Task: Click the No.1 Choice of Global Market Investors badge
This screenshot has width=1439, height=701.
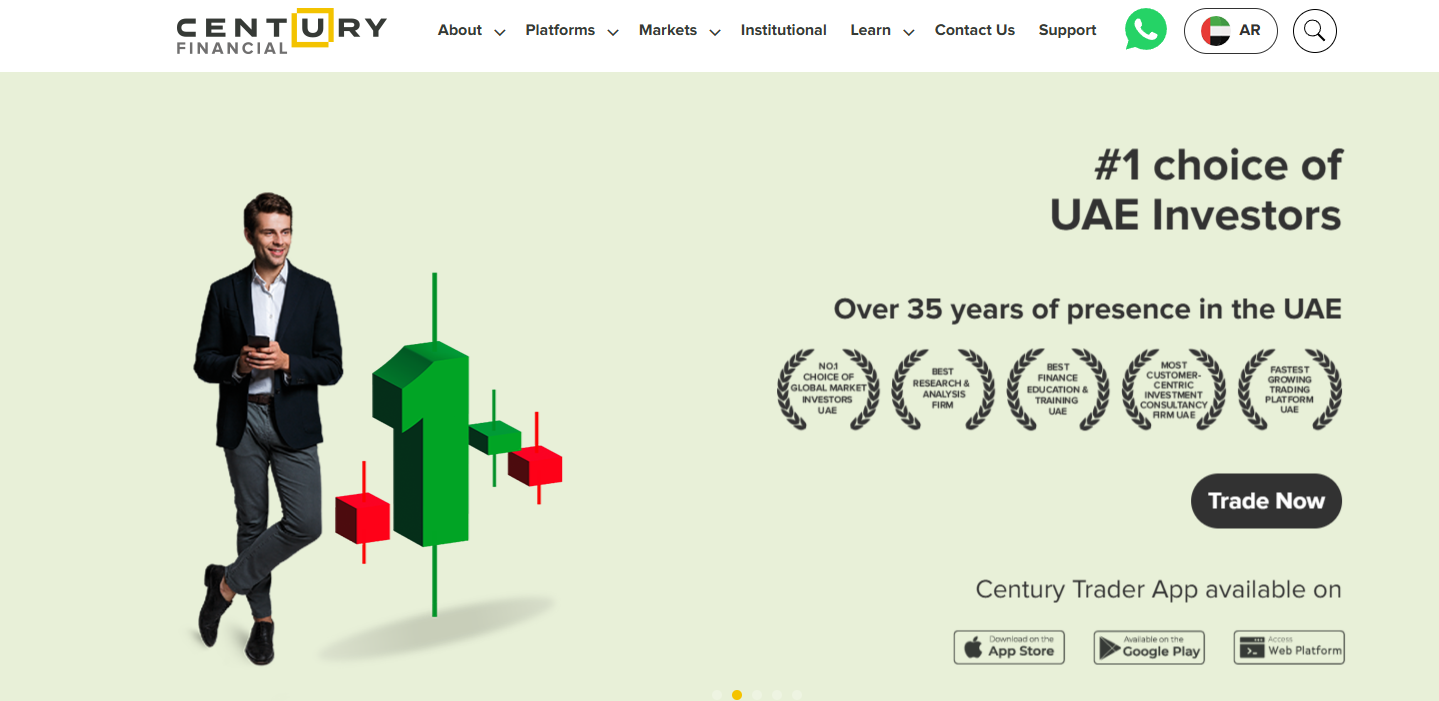Action: click(827, 389)
